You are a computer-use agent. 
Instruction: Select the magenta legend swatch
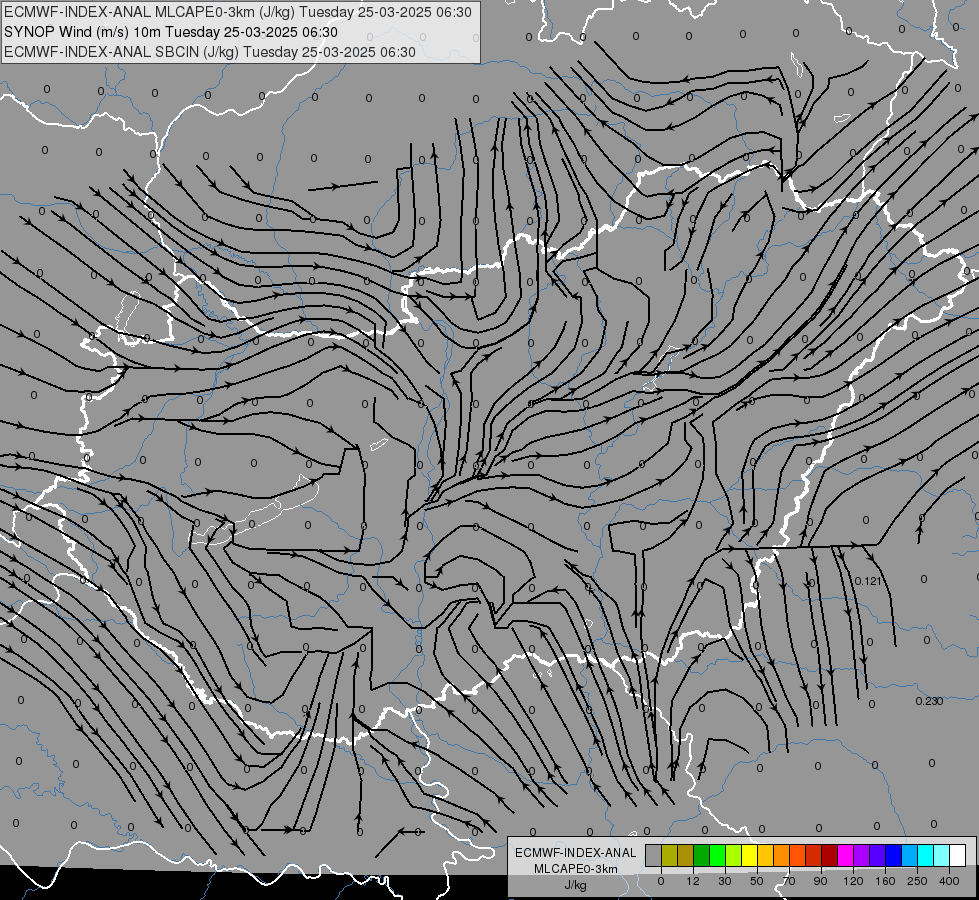point(846,856)
